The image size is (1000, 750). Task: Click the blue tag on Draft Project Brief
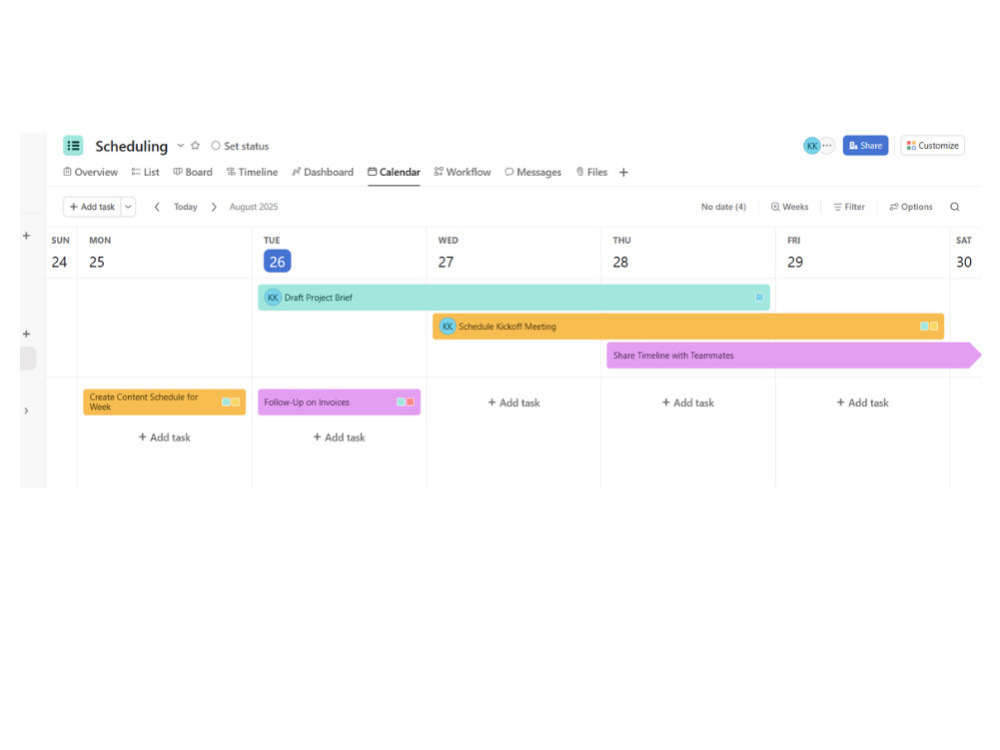[x=759, y=297]
